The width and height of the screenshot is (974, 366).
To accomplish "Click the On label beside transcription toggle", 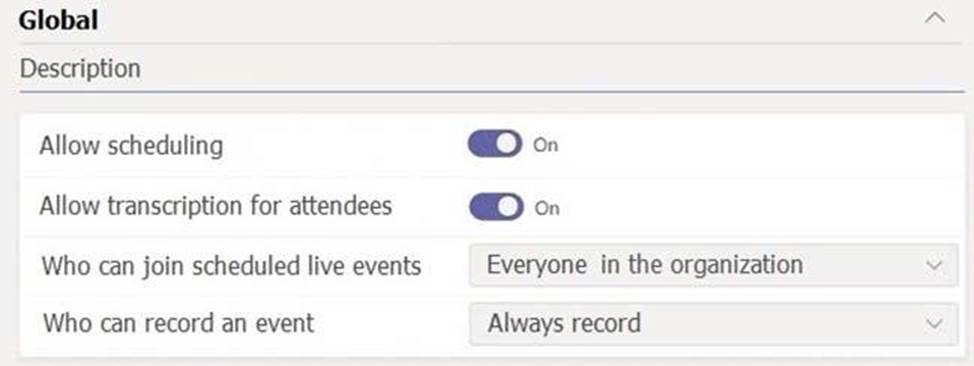I will (547, 208).
